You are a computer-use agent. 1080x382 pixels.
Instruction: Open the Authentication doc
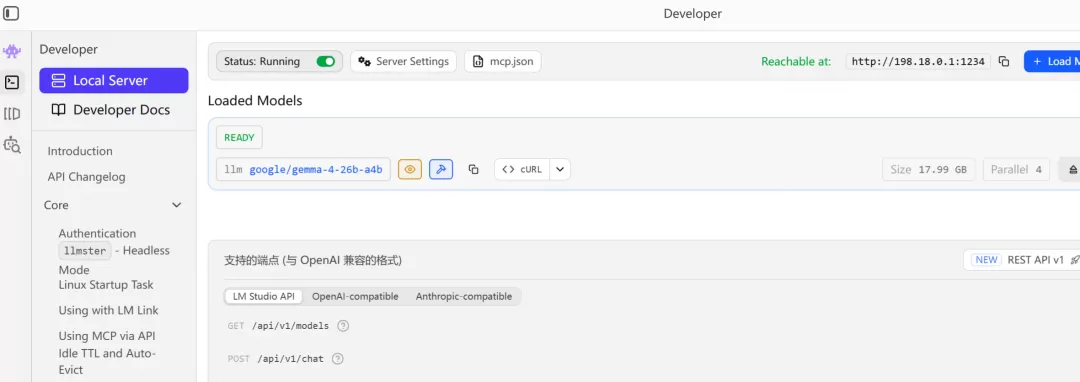pos(97,233)
